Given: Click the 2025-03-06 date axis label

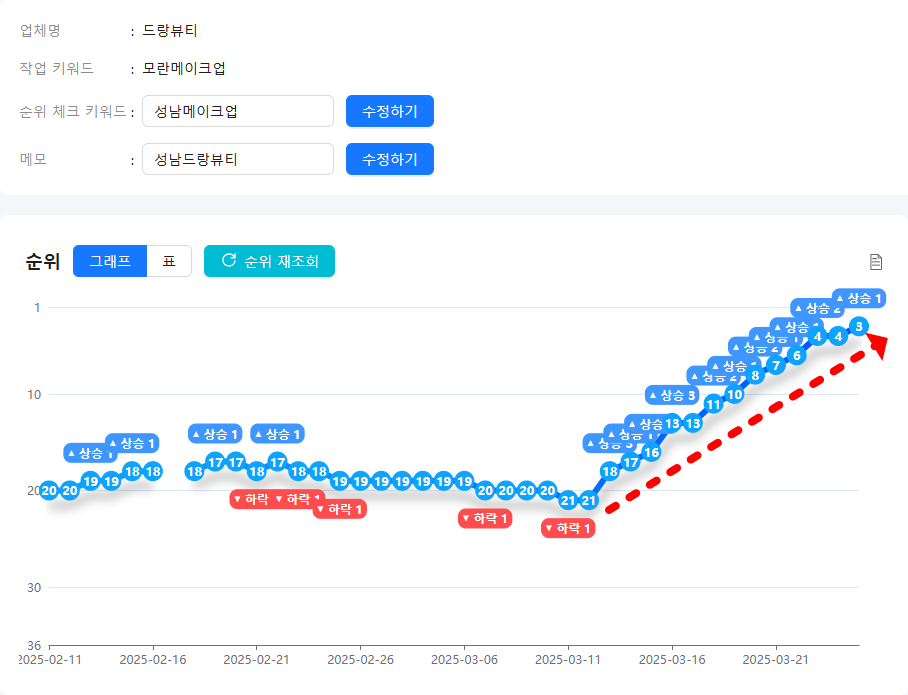Looking at the screenshot, I should click(464, 660).
